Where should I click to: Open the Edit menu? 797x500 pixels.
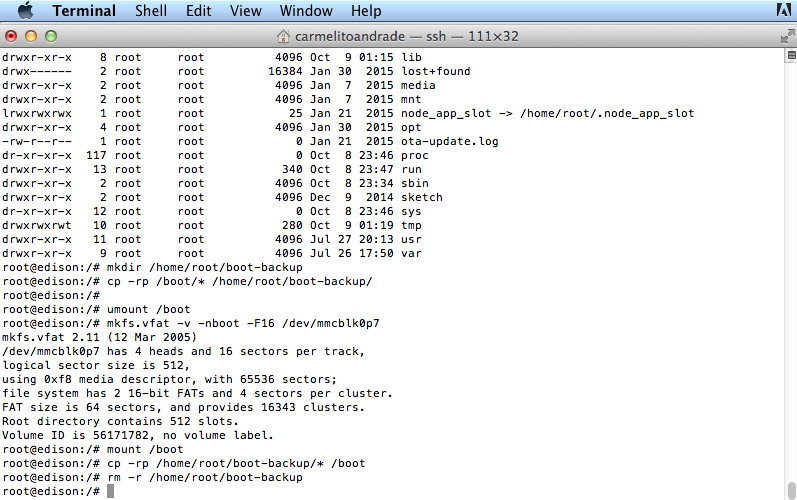pyautogui.click(x=198, y=11)
